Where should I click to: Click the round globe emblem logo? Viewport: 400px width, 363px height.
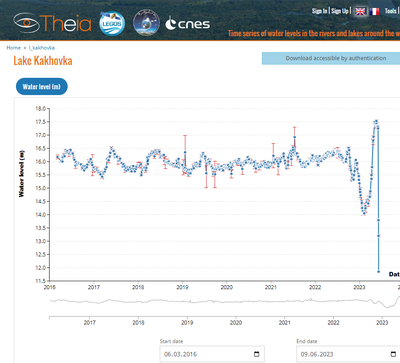pyautogui.click(x=146, y=23)
